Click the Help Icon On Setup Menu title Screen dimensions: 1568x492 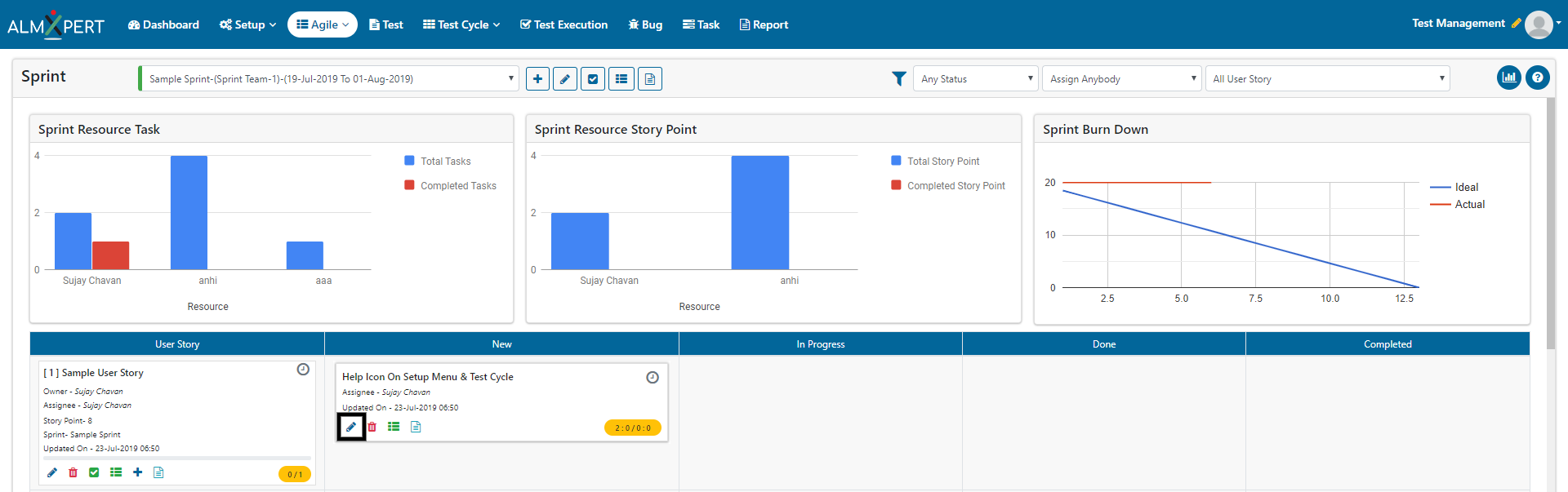click(428, 377)
